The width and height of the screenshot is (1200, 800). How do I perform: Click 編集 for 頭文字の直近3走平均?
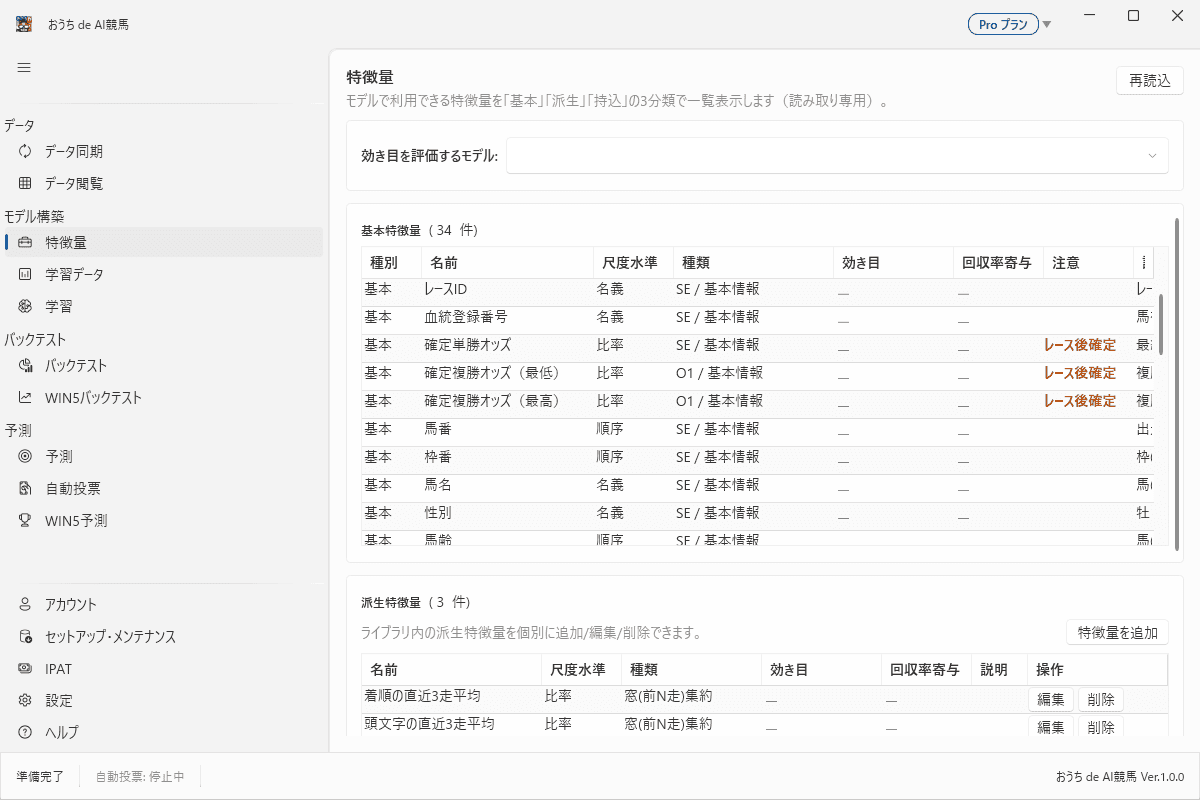point(1050,727)
